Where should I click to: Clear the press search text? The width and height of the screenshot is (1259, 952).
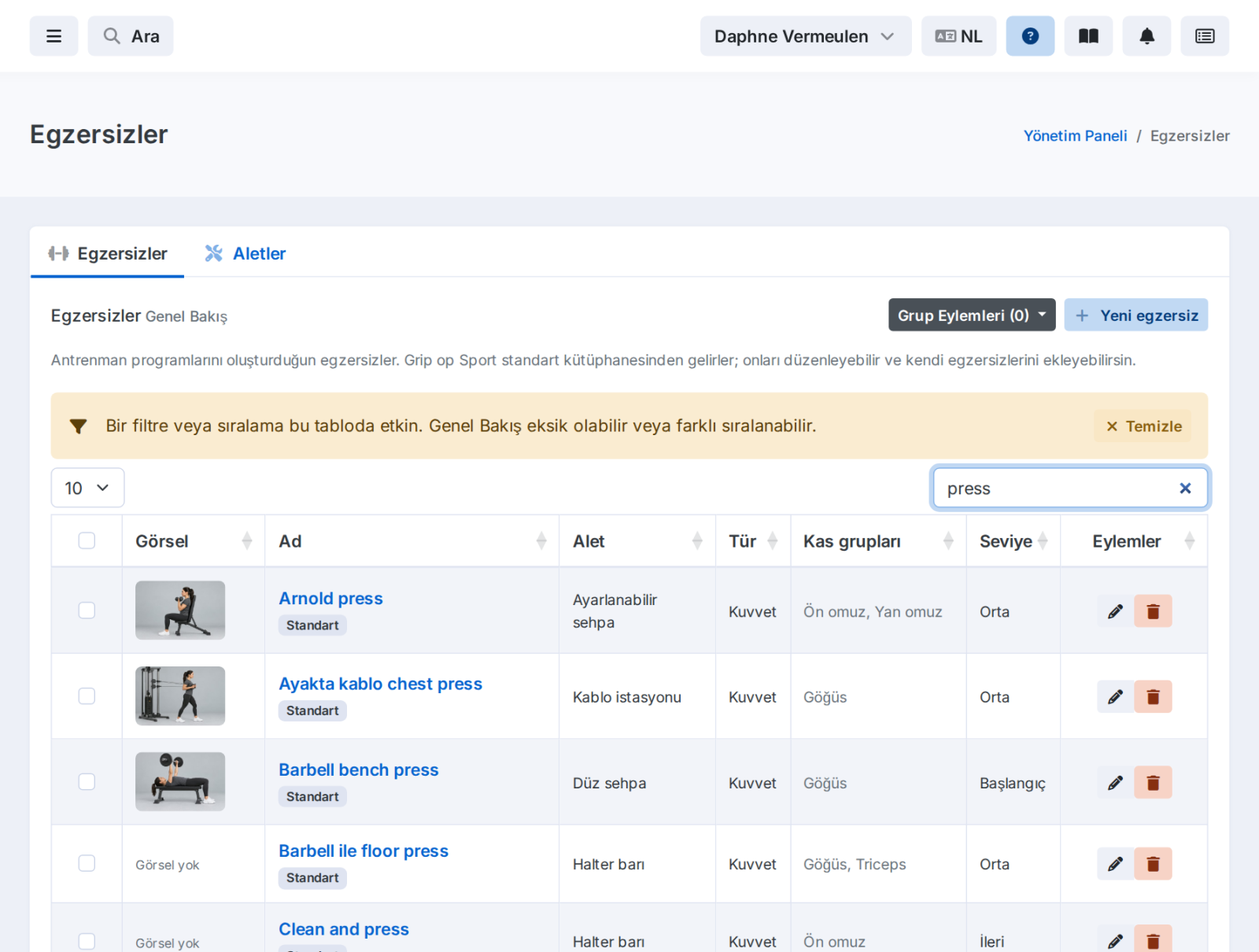[1185, 489]
